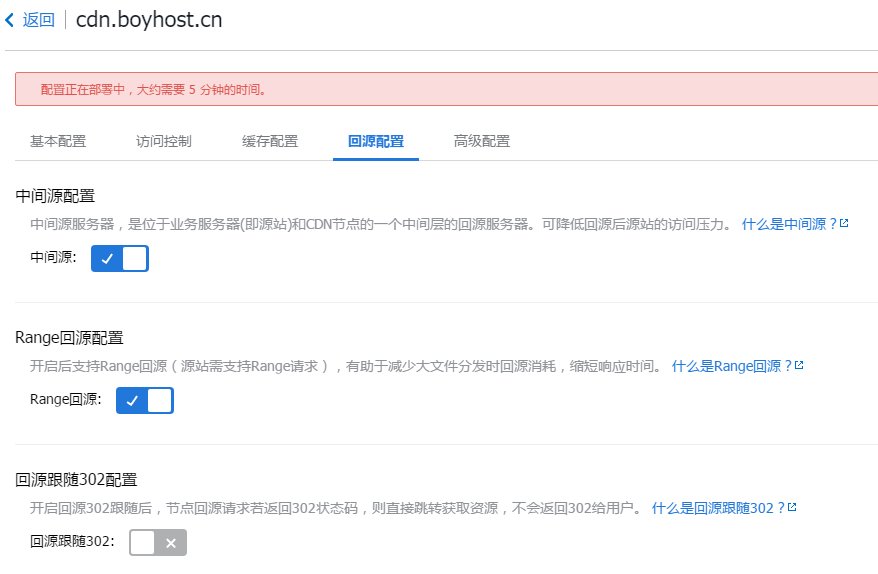The image size is (878, 574).
Task: Click the red deployment notice banner
Action: (446, 89)
